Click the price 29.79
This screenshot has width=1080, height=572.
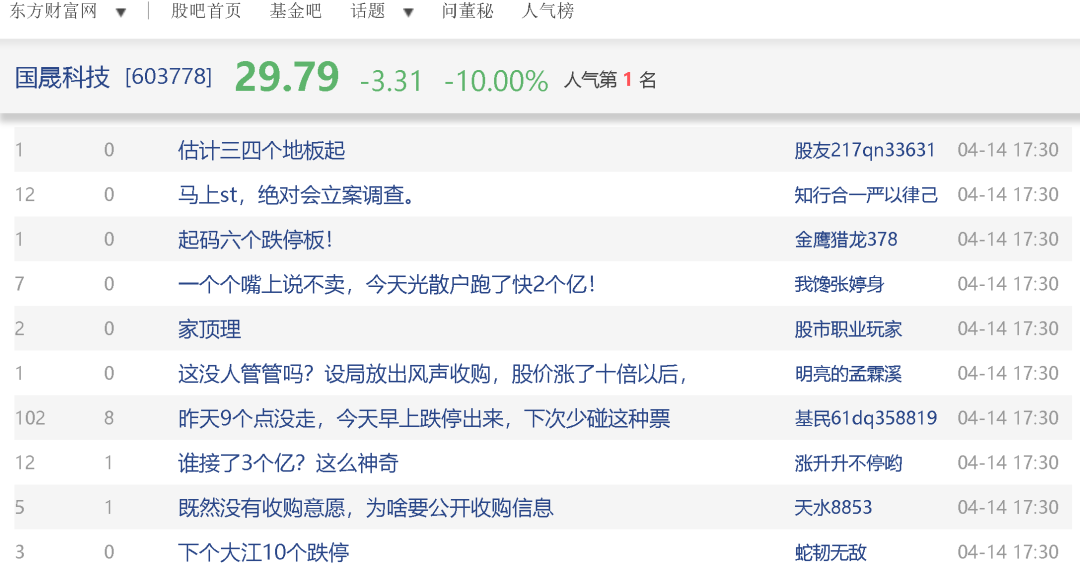tap(287, 76)
